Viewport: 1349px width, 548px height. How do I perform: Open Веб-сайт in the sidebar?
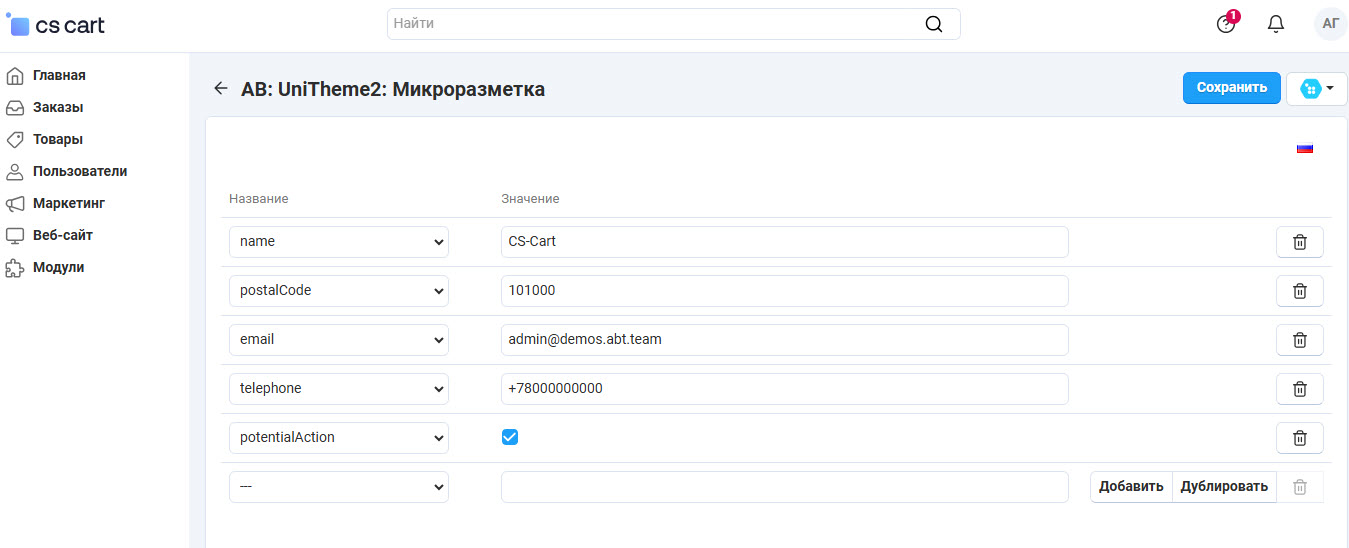click(63, 235)
